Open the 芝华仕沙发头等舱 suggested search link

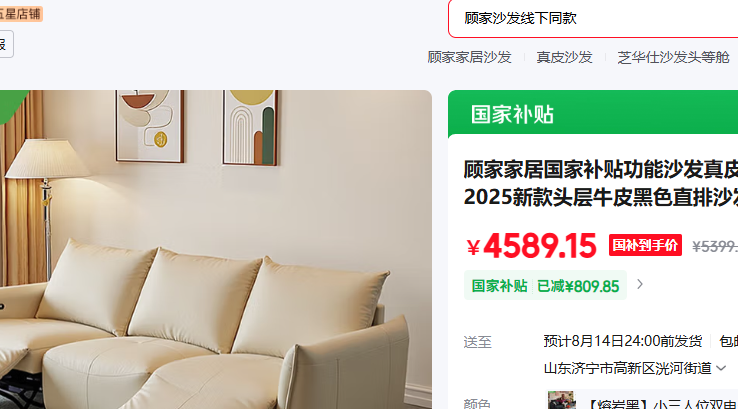click(x=674, y=57)
